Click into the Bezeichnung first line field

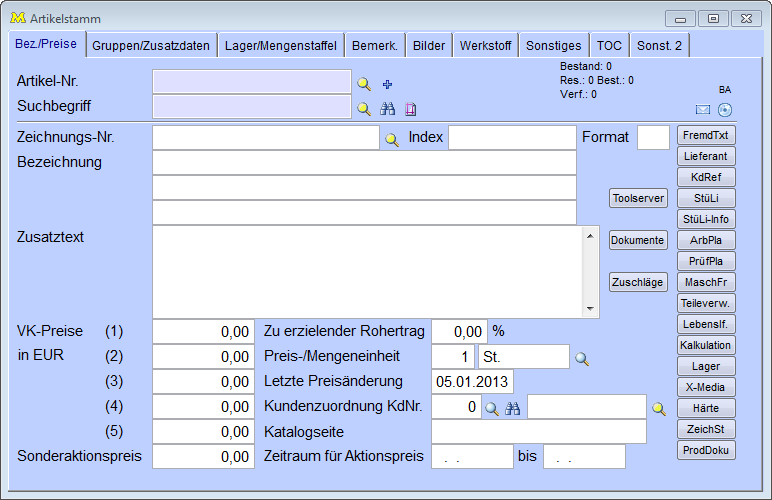[x=364, y=163]
